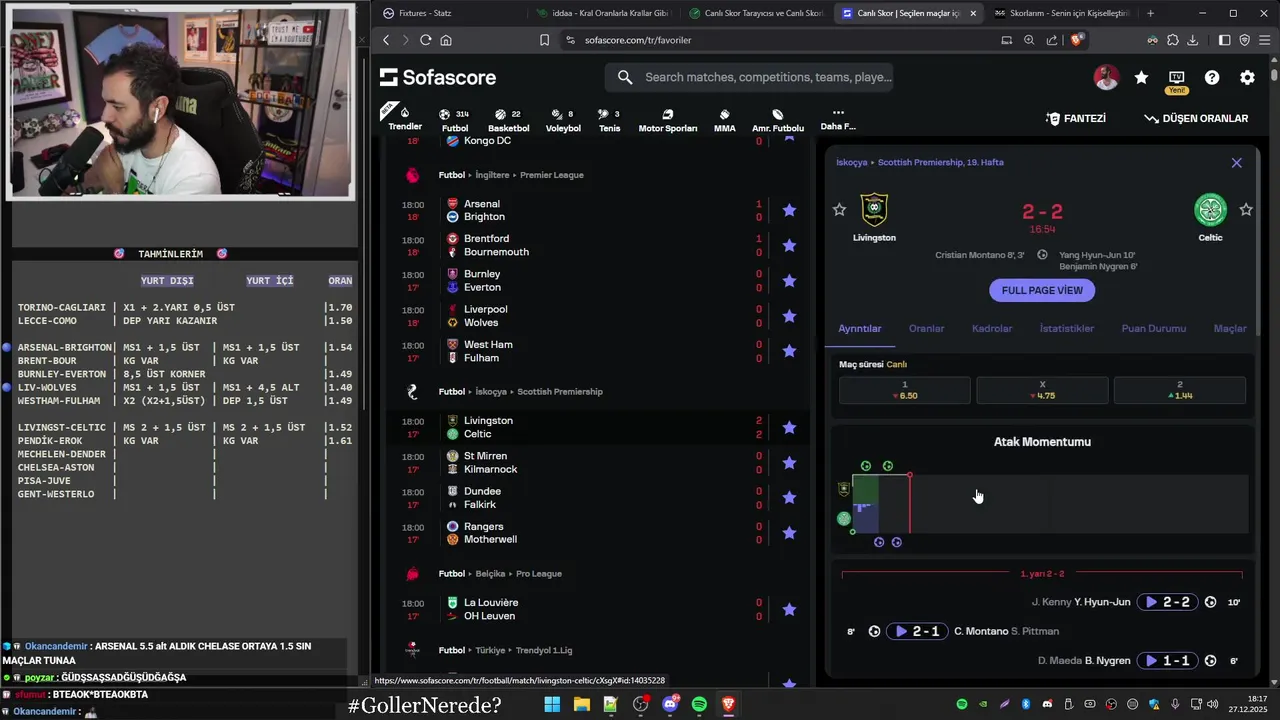
Task: Expand the Daha Fazla sports menu
Action: (x=838, y=119)
